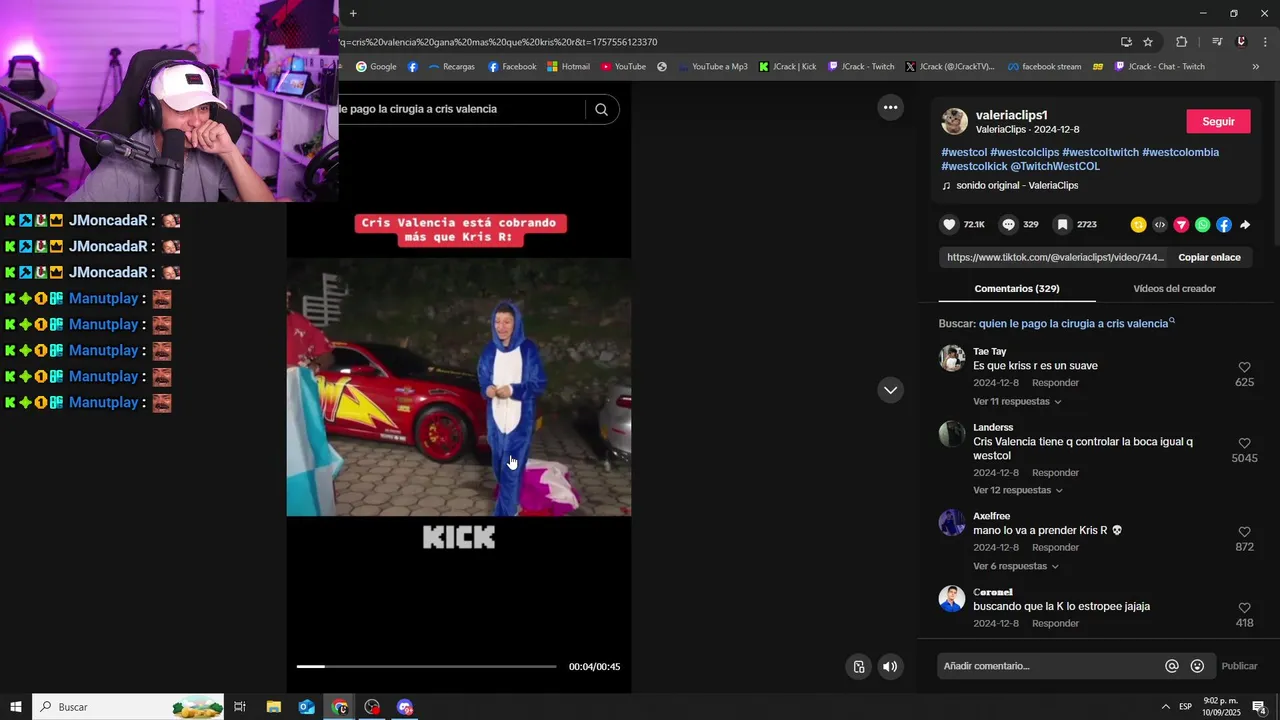Like the TikTok video (72.1K heart)
Viewport: 1280px width, 720px height.
pyautogui.click(x=950, y=225)
